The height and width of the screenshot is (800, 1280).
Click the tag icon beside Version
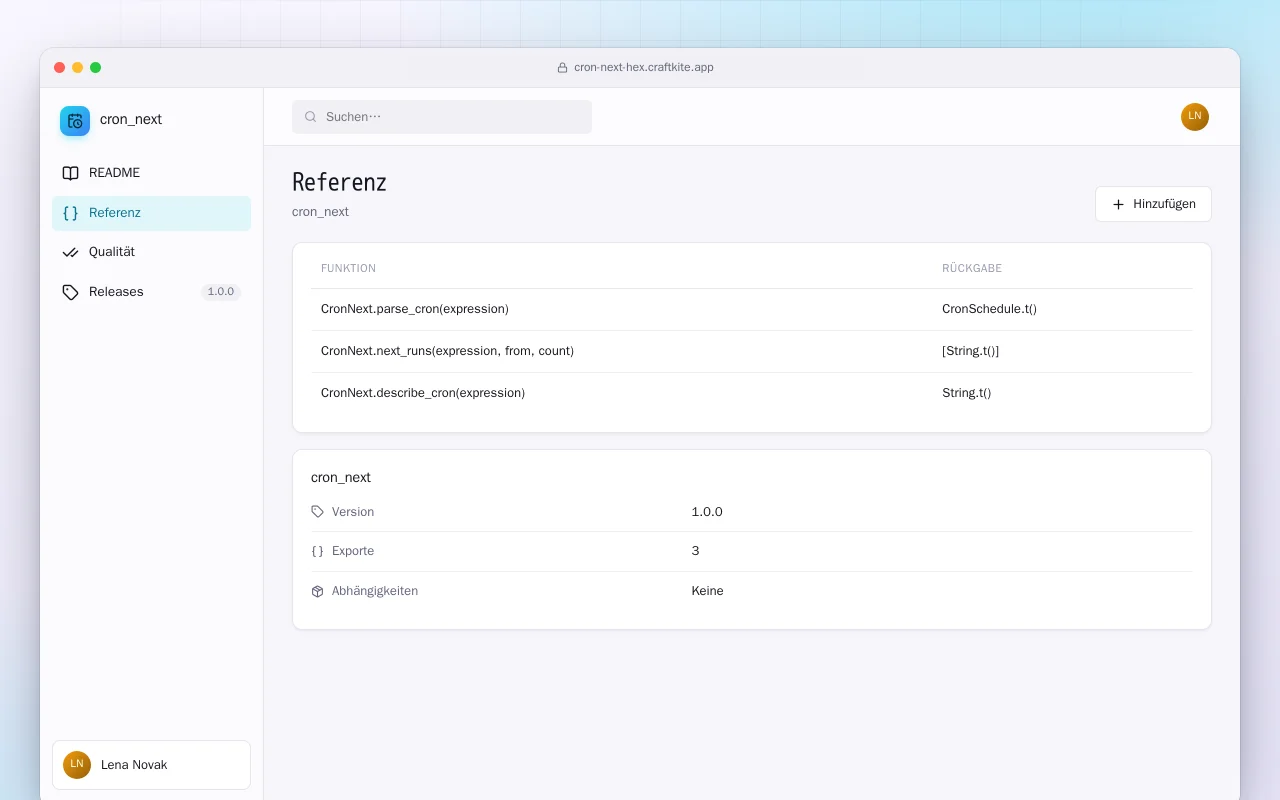[x=318, y=512]
